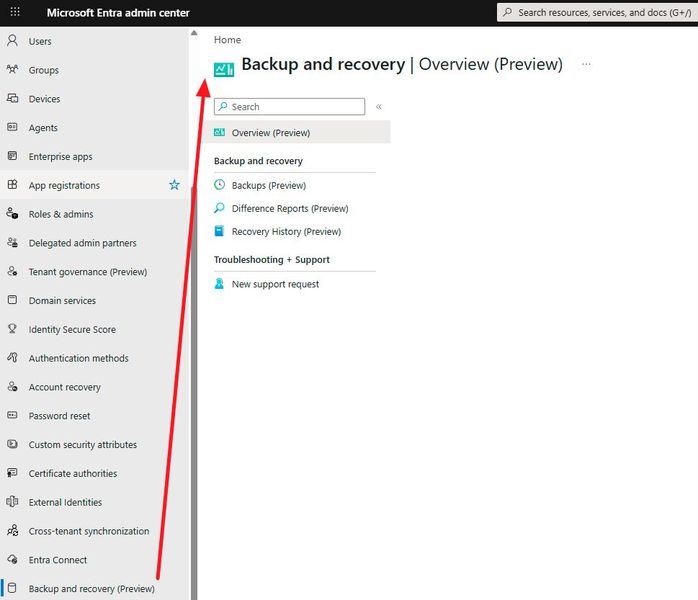Image resolution: width=698 pixels, height=600 pixels.
Task: Click the Users icon in sidebar
Action: pos(12,41)
